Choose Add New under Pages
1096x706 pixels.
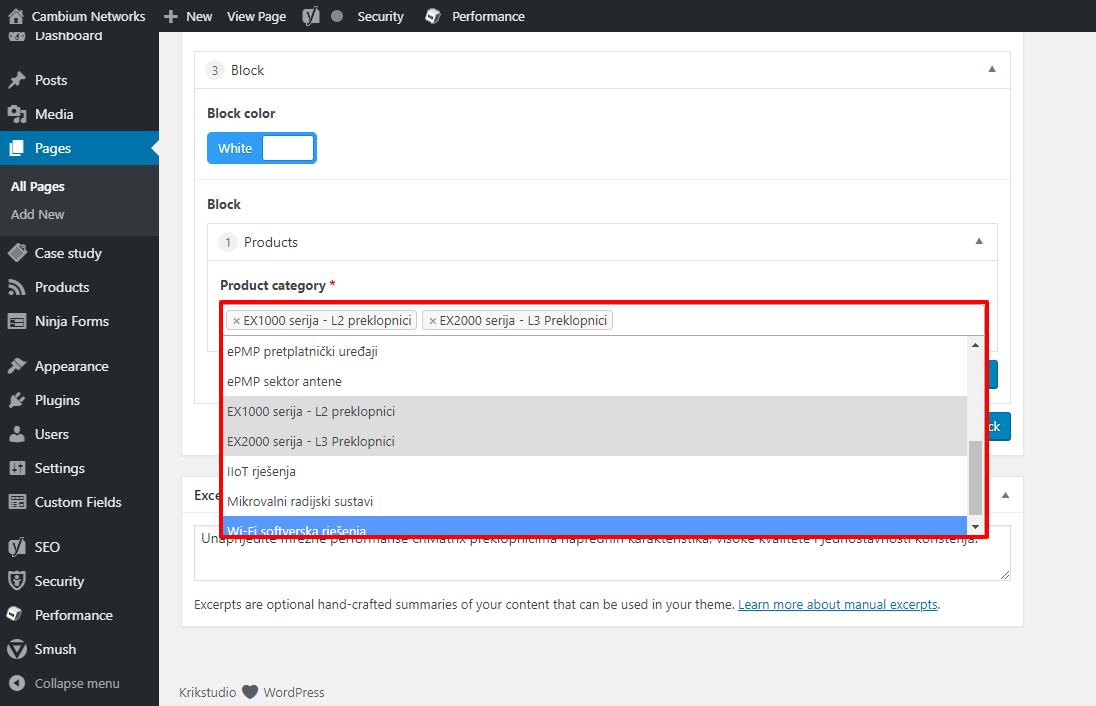point(38,215)
